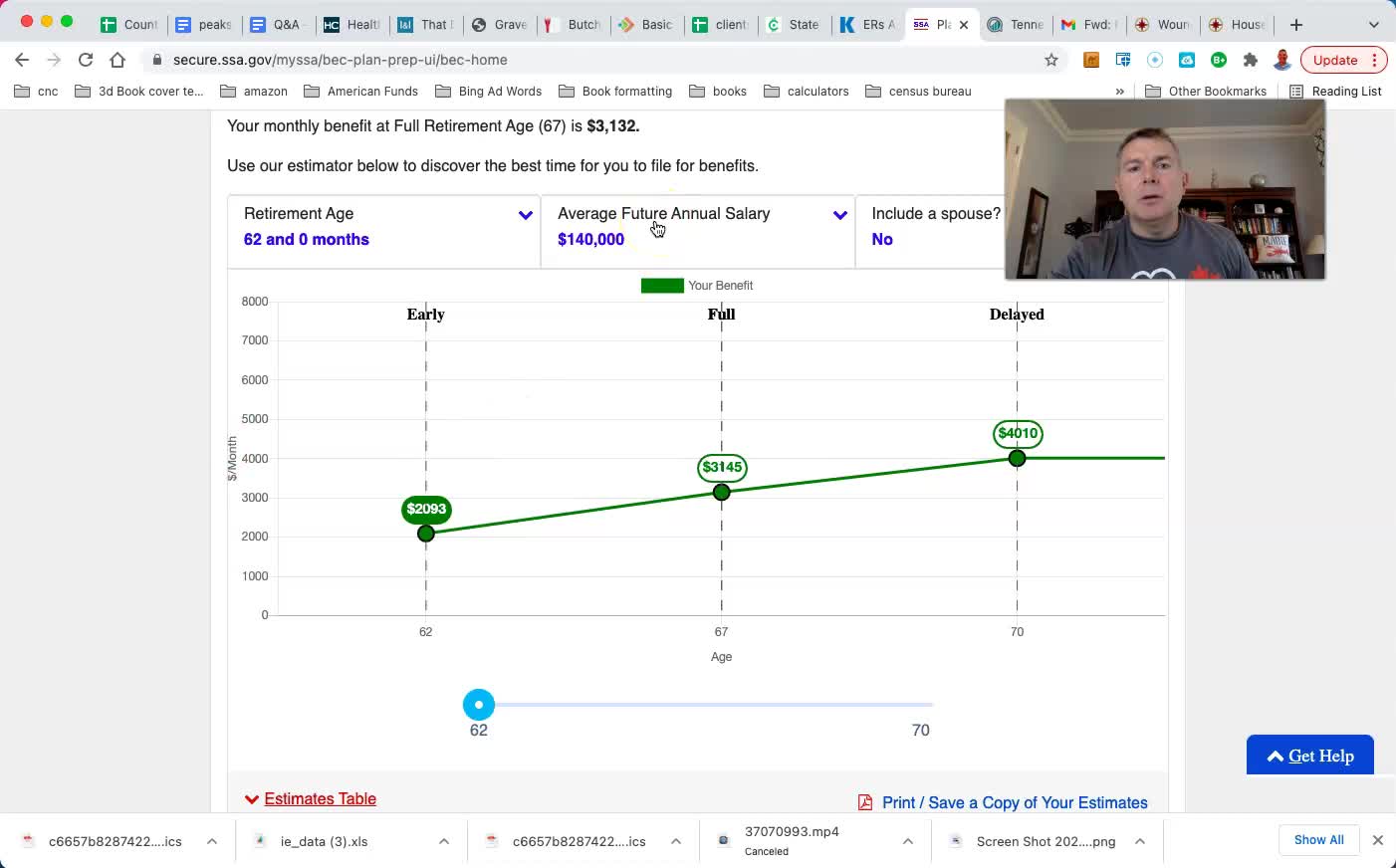
Task: Click the retirement age slider handle
Action: pos(479,705)
